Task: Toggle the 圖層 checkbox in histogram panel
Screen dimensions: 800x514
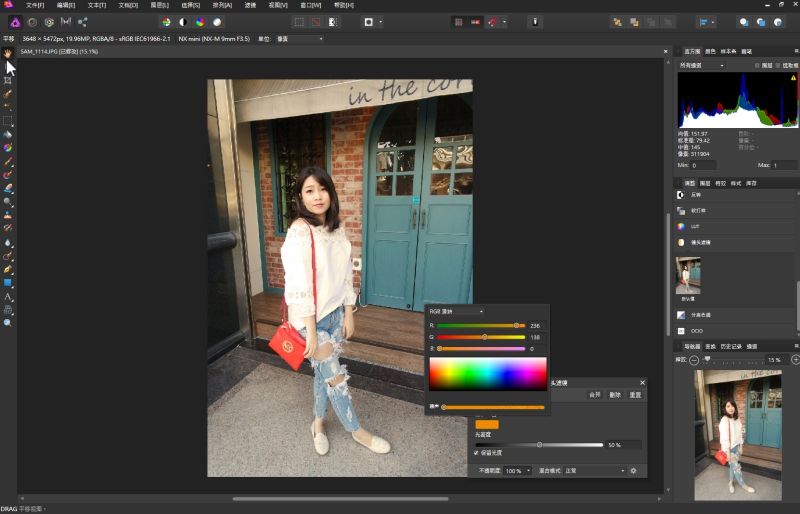Action: (758, 65)
